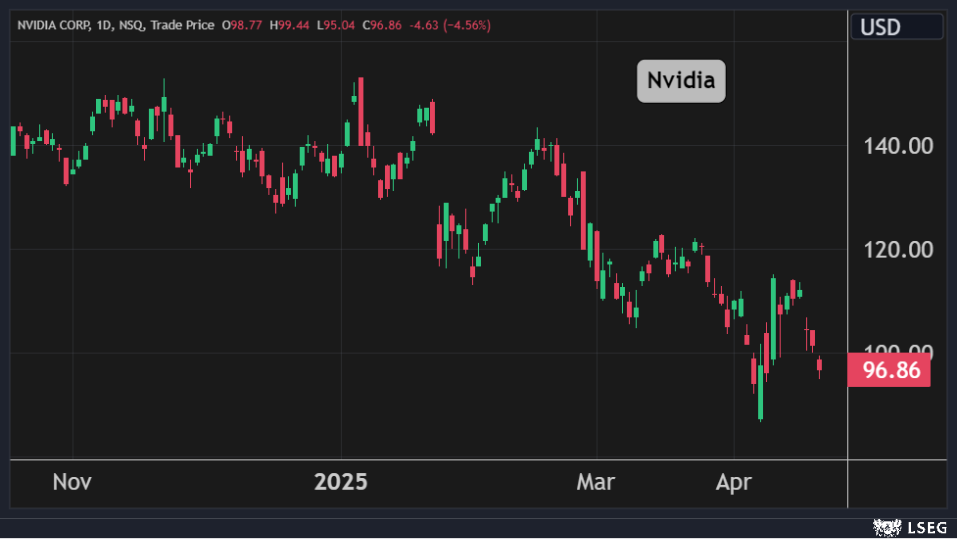Viewport: 957px width, 539px height.
Task: Click the 140.00 price axis label
Action: [x=898, y=146]
